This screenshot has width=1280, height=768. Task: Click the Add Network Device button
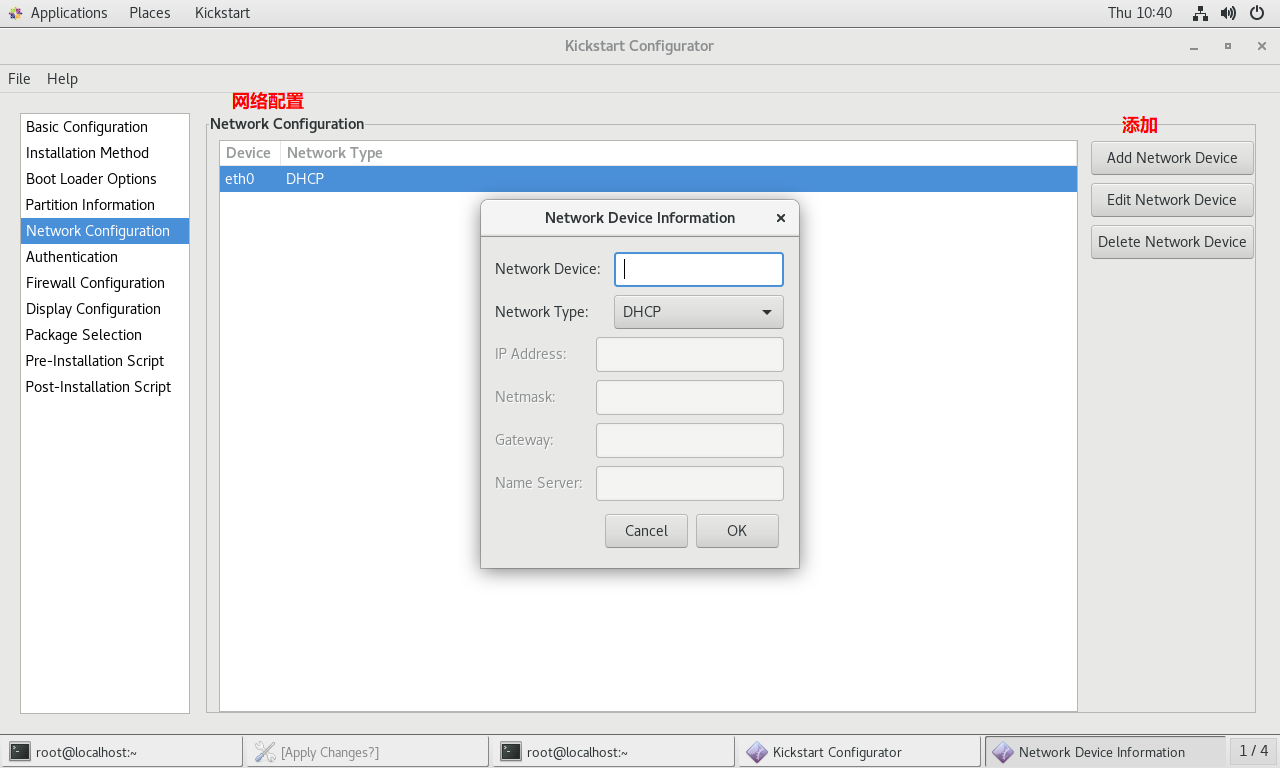1172,158
